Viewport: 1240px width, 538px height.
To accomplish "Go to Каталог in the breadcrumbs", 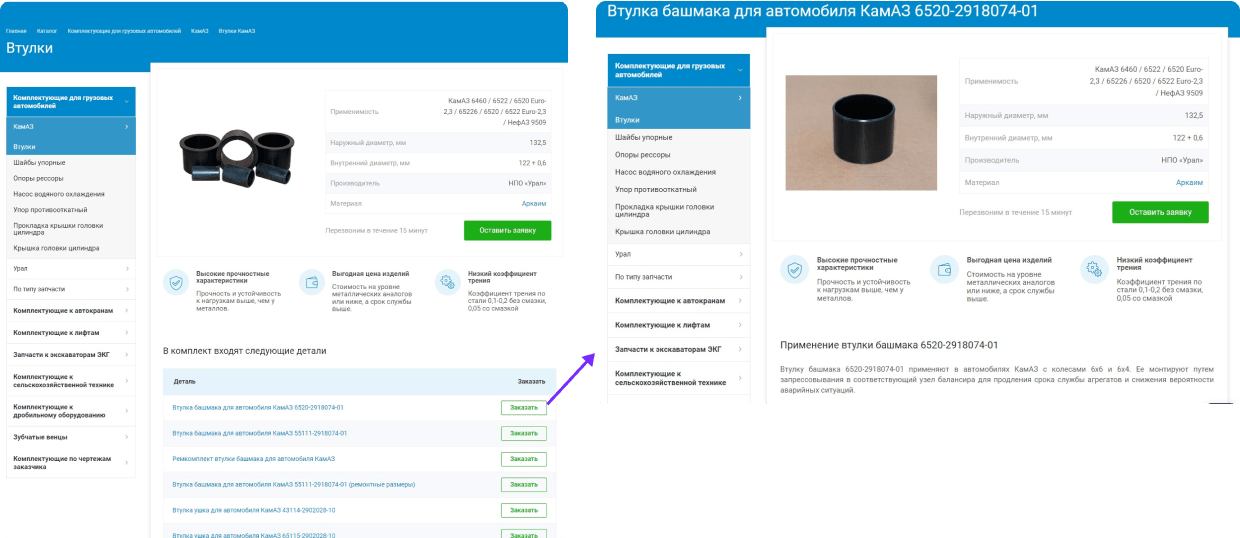I will point(47,31).
